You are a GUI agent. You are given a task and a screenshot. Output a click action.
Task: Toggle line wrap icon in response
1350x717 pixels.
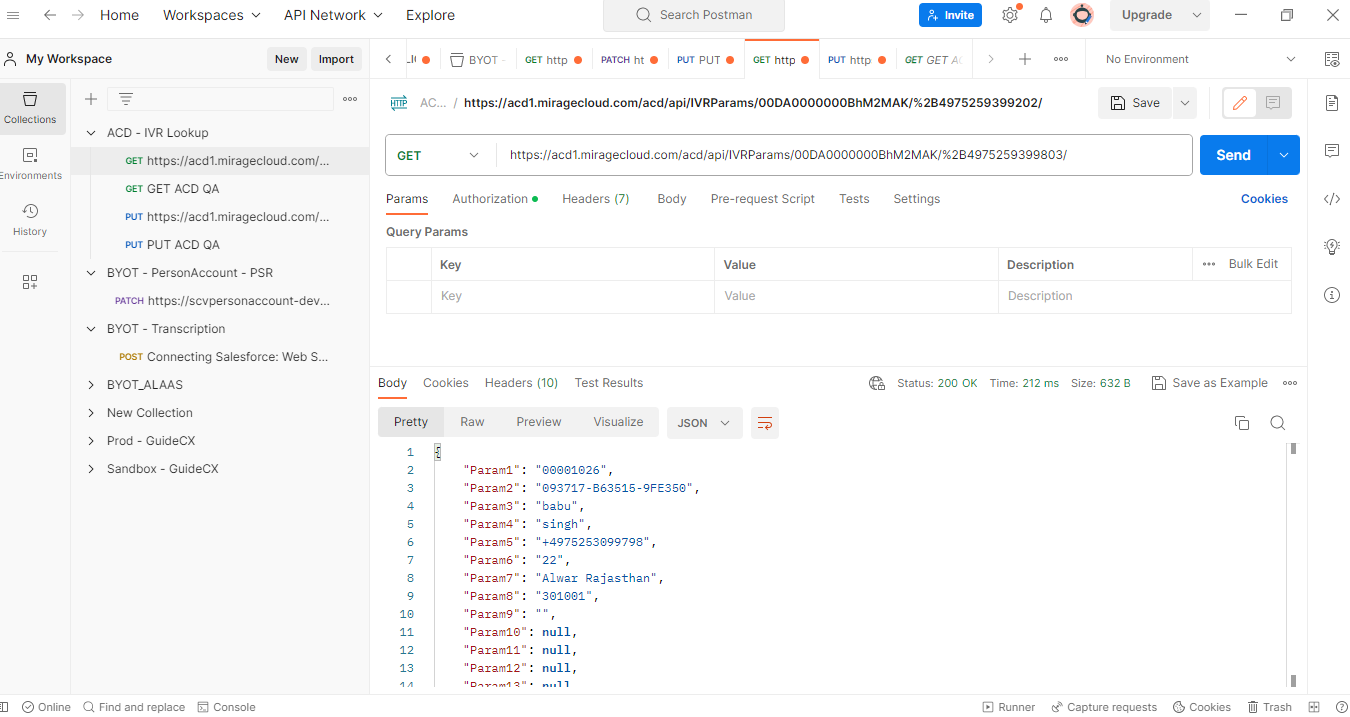765,423
